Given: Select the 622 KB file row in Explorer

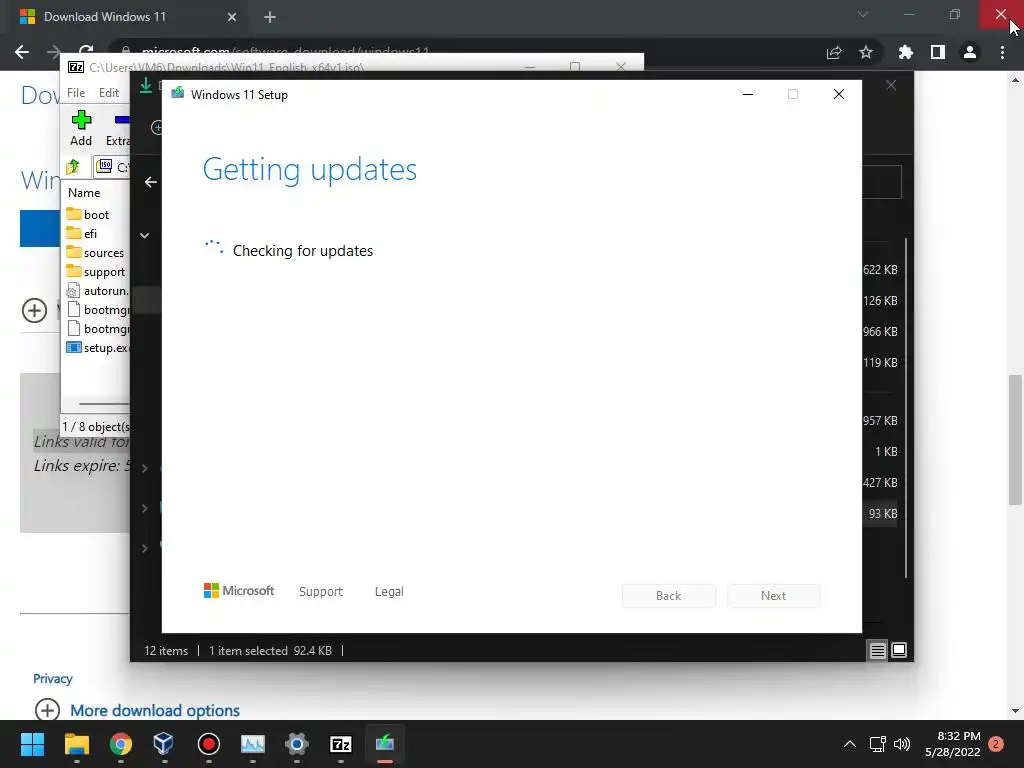Looking at the screenshot, I should tap(880, 270).
